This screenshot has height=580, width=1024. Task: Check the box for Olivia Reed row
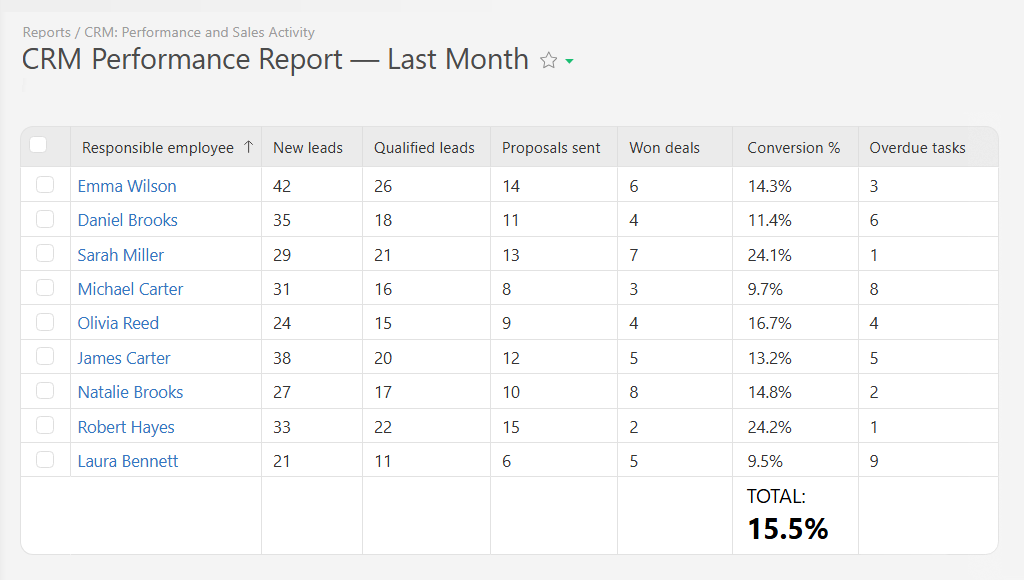[x=45, y=322]
